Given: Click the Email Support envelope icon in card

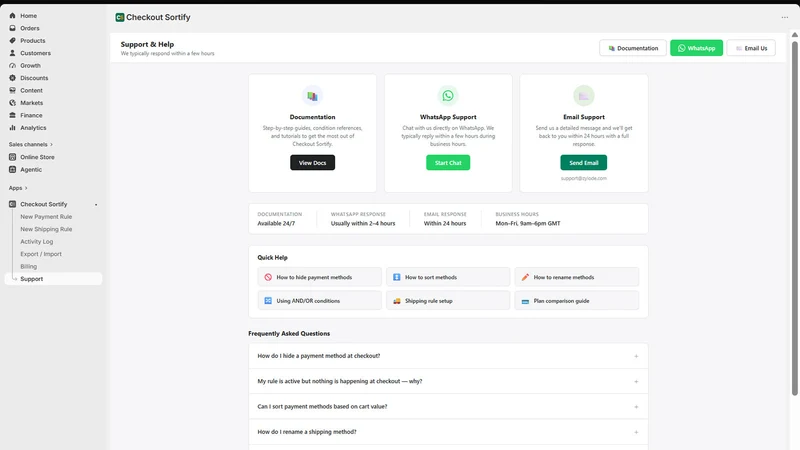Looking at the screenshot, I should click(584, 95).
